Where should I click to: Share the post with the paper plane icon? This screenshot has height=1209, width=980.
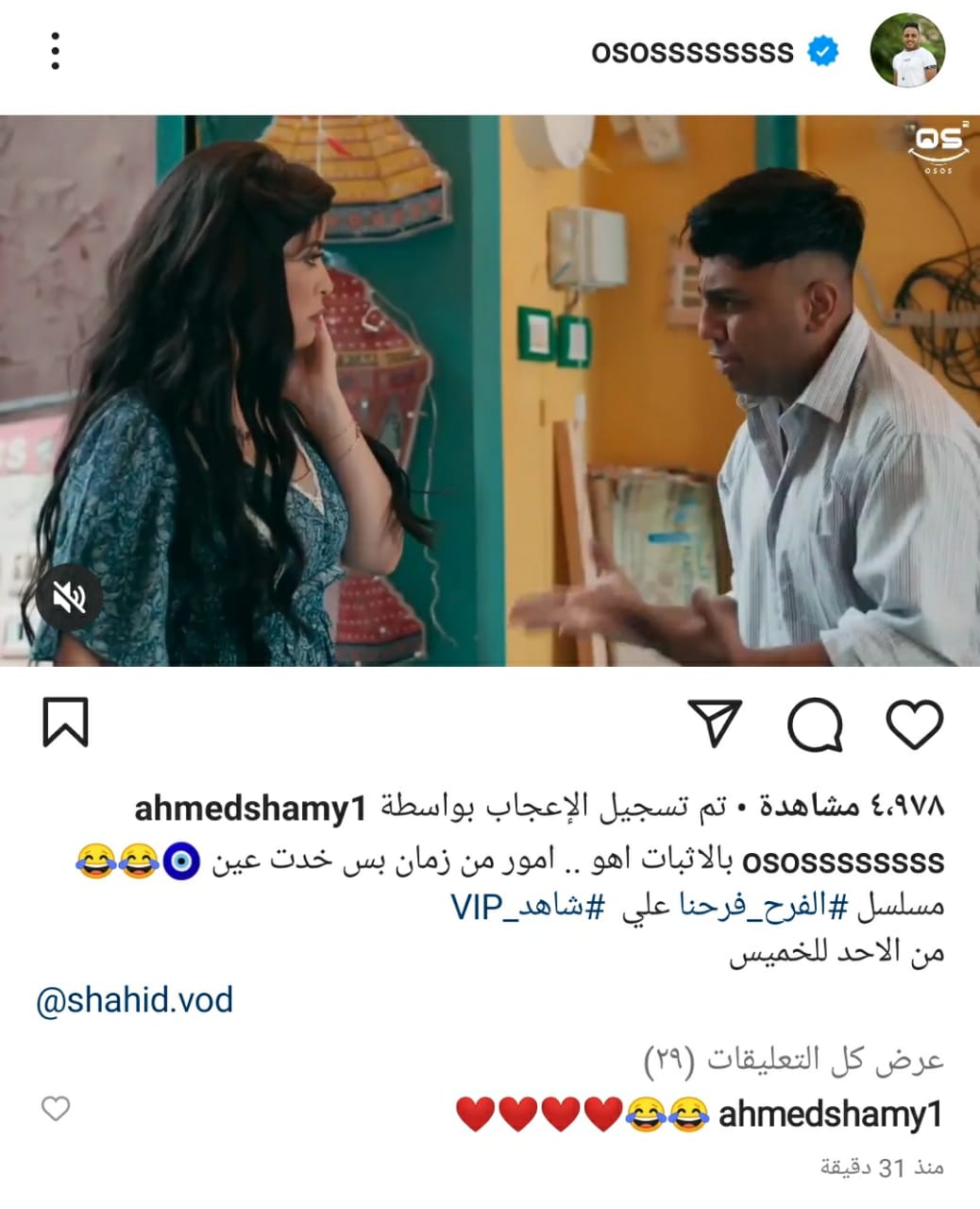715,724
